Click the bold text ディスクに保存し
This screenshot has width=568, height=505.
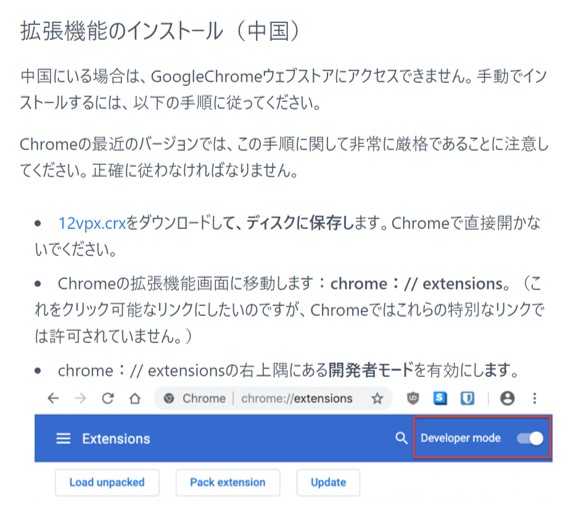click(301, 223)
